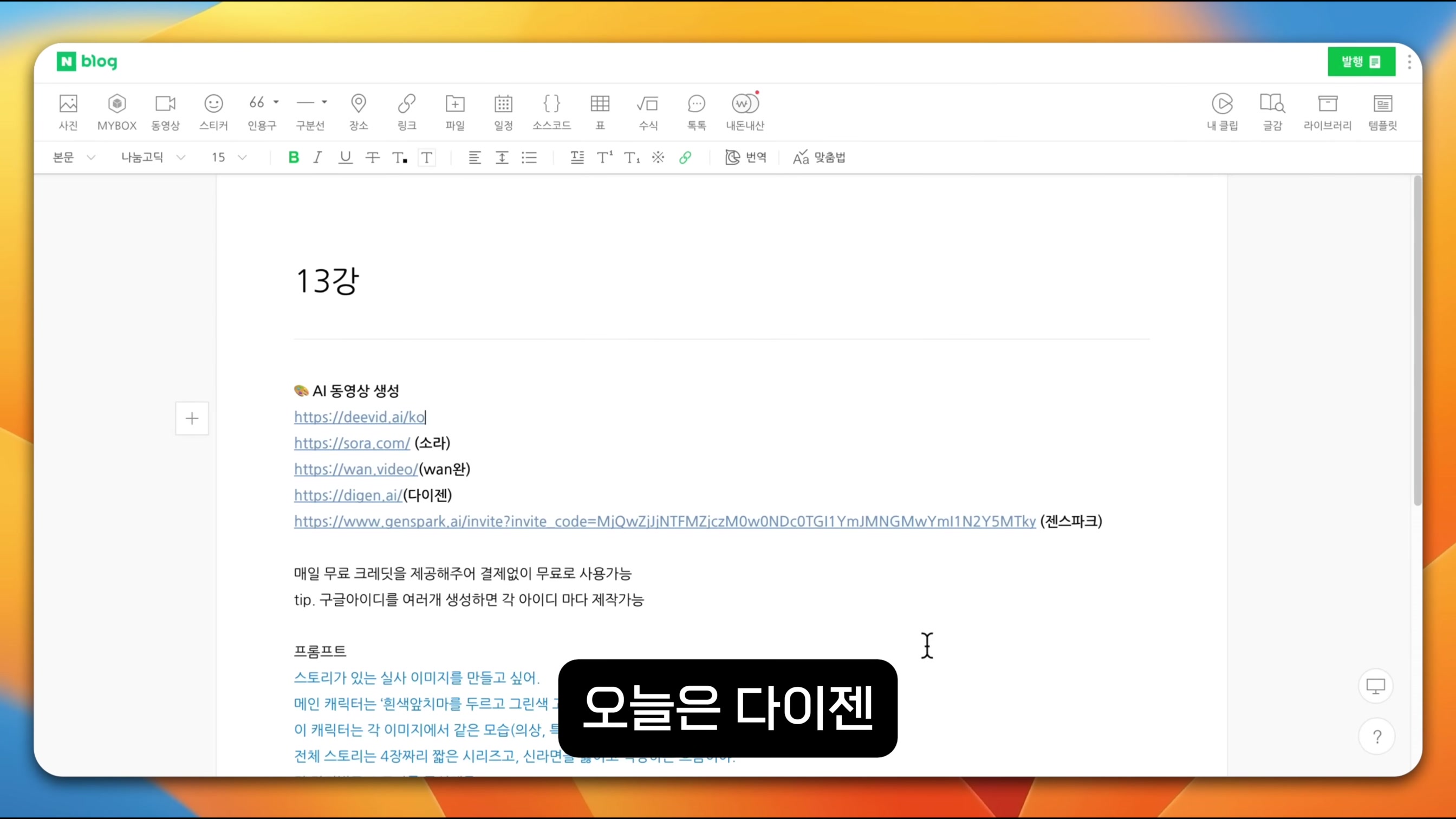This screenshot has width=1456, height=819.
Task: Open the 스티커 sticker picker
Action: pyautogui.click(x=213, y=112)
